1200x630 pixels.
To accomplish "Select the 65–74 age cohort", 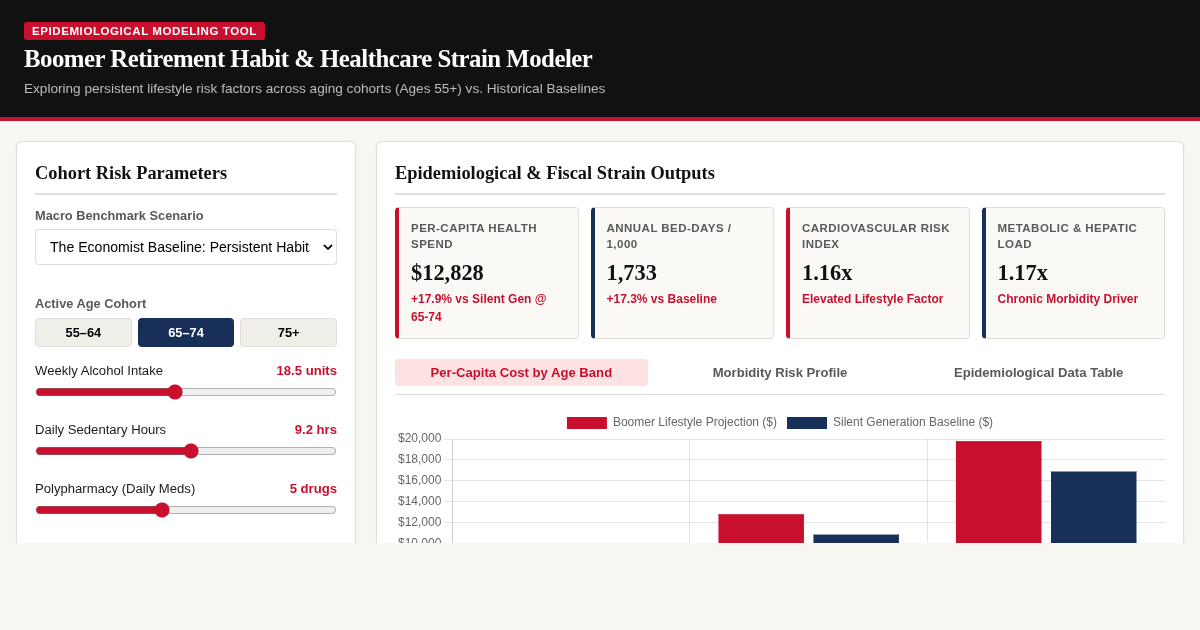I will click(186, 332).
